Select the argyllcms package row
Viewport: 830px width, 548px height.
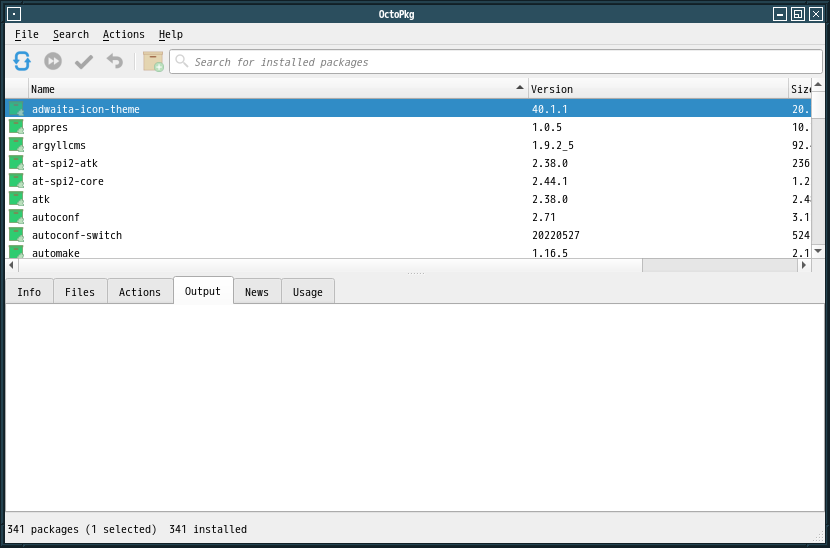click(408, 145)
